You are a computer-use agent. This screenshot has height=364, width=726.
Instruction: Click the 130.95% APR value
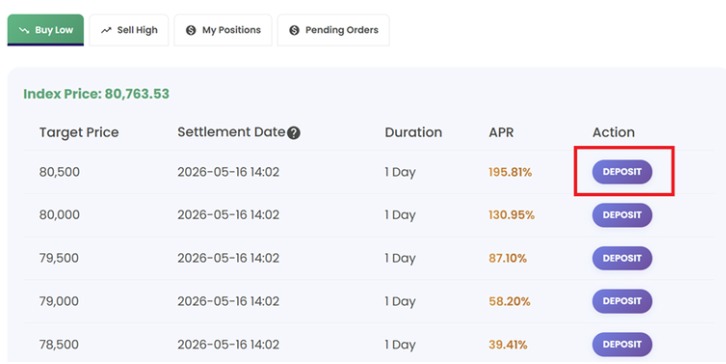512,215
